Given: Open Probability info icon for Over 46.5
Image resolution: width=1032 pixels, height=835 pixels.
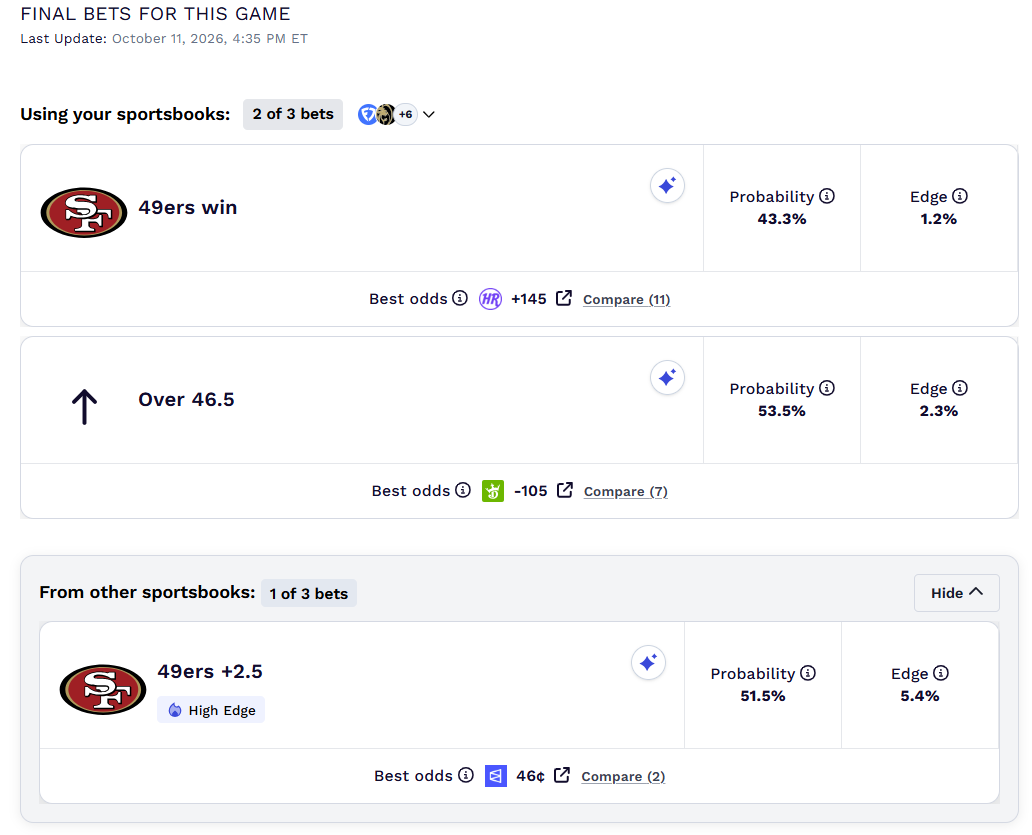Looking at the screenshot, I should tap(827, 388).
